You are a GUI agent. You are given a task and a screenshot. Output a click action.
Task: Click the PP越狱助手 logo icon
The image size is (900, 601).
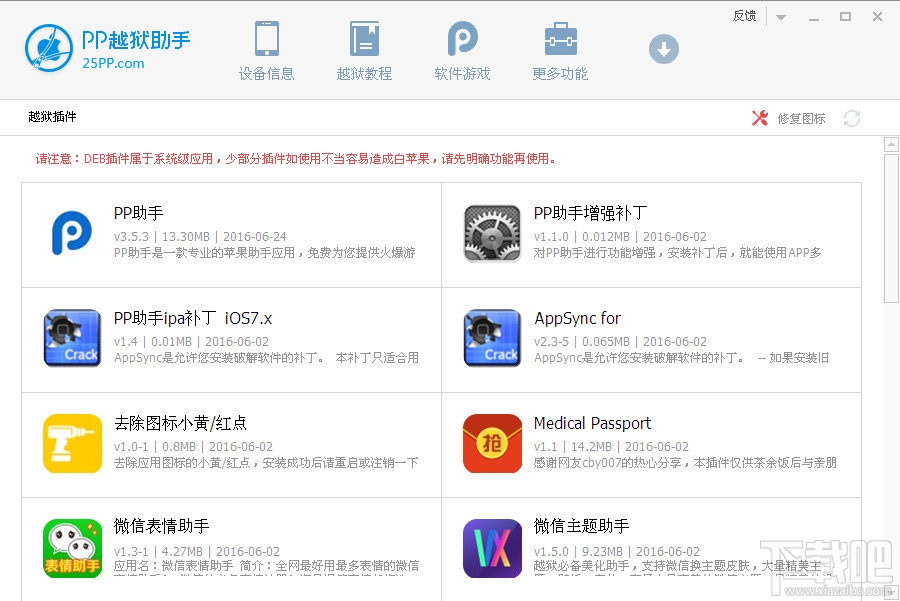49,48
